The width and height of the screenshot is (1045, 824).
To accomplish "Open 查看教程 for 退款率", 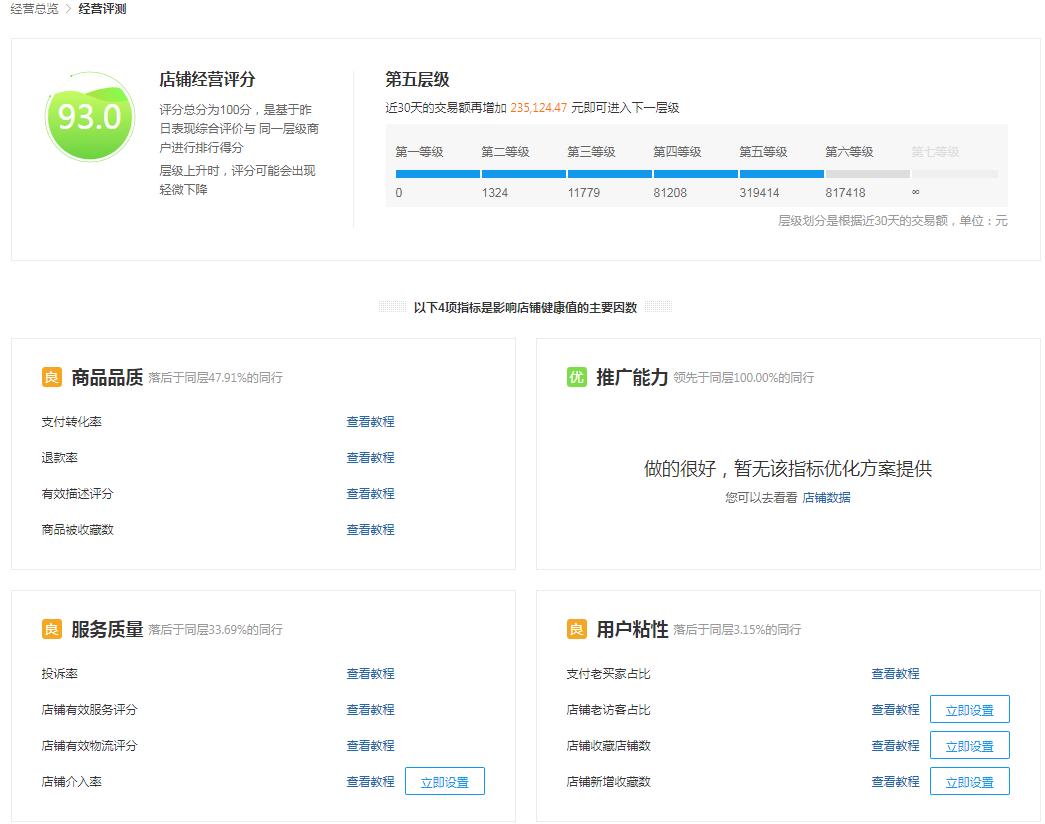I will tap(369, 457).
